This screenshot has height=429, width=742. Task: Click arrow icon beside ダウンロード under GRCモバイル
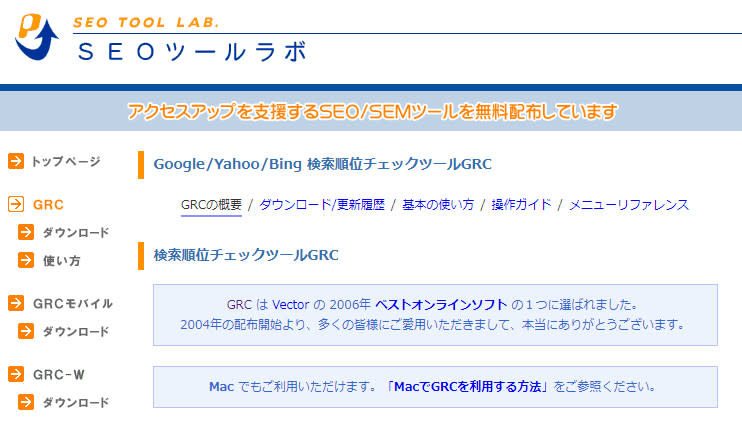[x=26, y=331]
